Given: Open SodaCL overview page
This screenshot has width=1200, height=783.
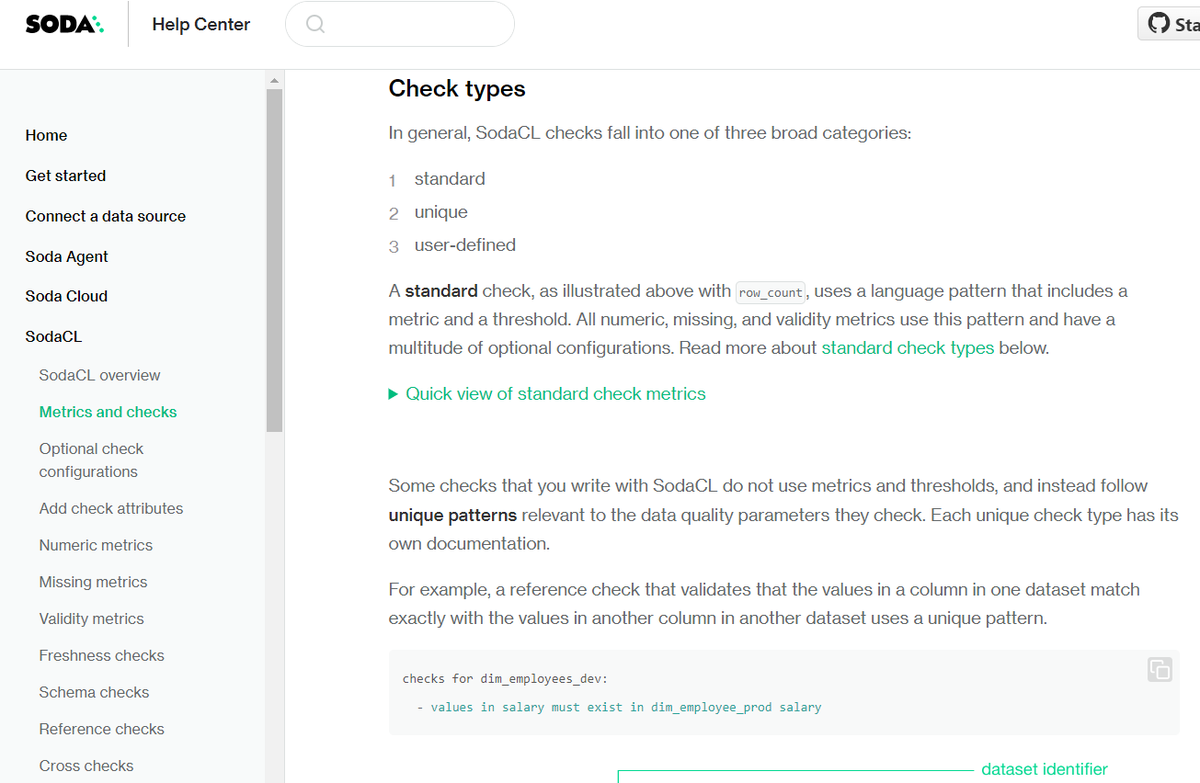Looking at the screenshot, I should click(x=99, y=375).
